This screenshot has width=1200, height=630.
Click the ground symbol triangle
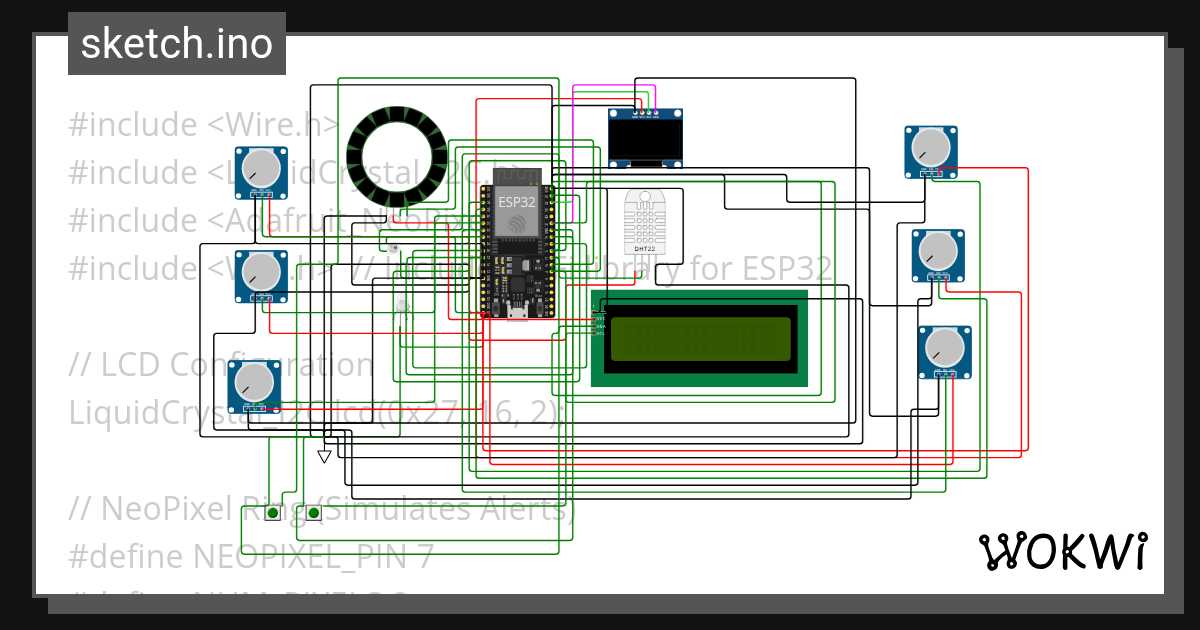click(323, 457)
